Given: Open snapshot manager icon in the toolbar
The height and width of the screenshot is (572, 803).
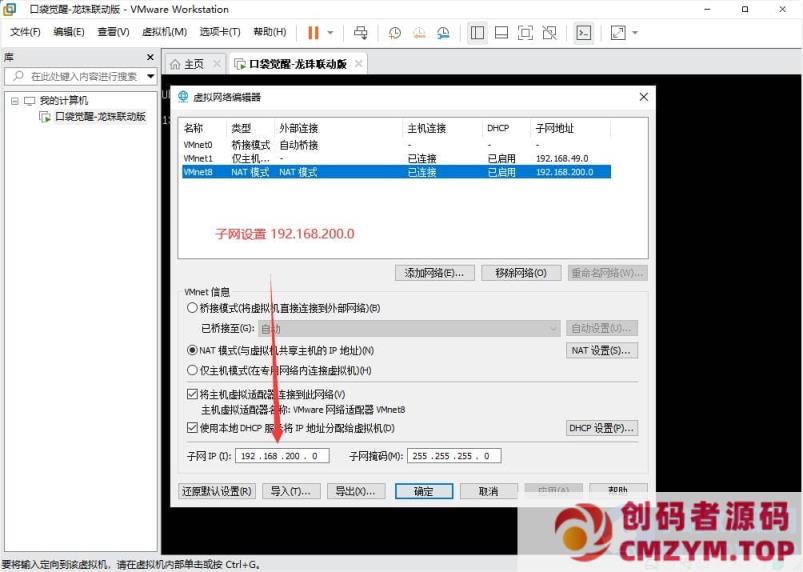Looking at the screenshot, I should [x=443, y=33].
